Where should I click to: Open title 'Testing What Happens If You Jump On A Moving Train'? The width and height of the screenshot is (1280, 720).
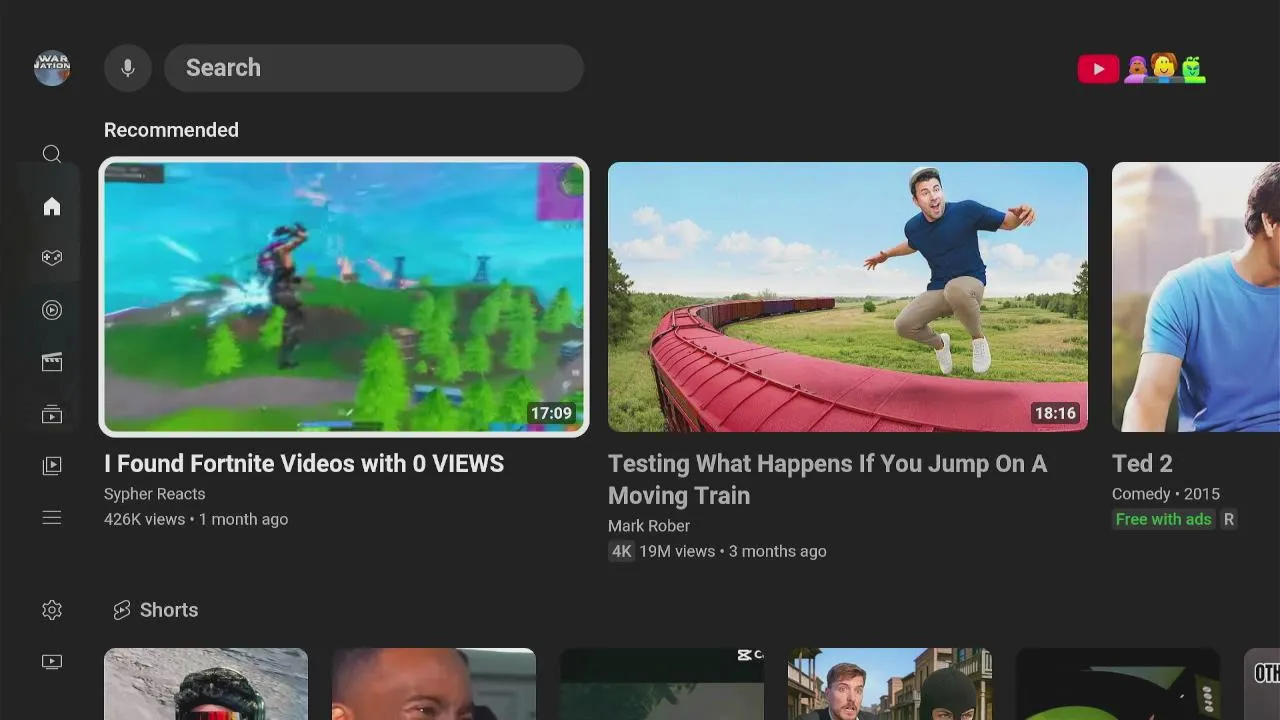point(828,480)
